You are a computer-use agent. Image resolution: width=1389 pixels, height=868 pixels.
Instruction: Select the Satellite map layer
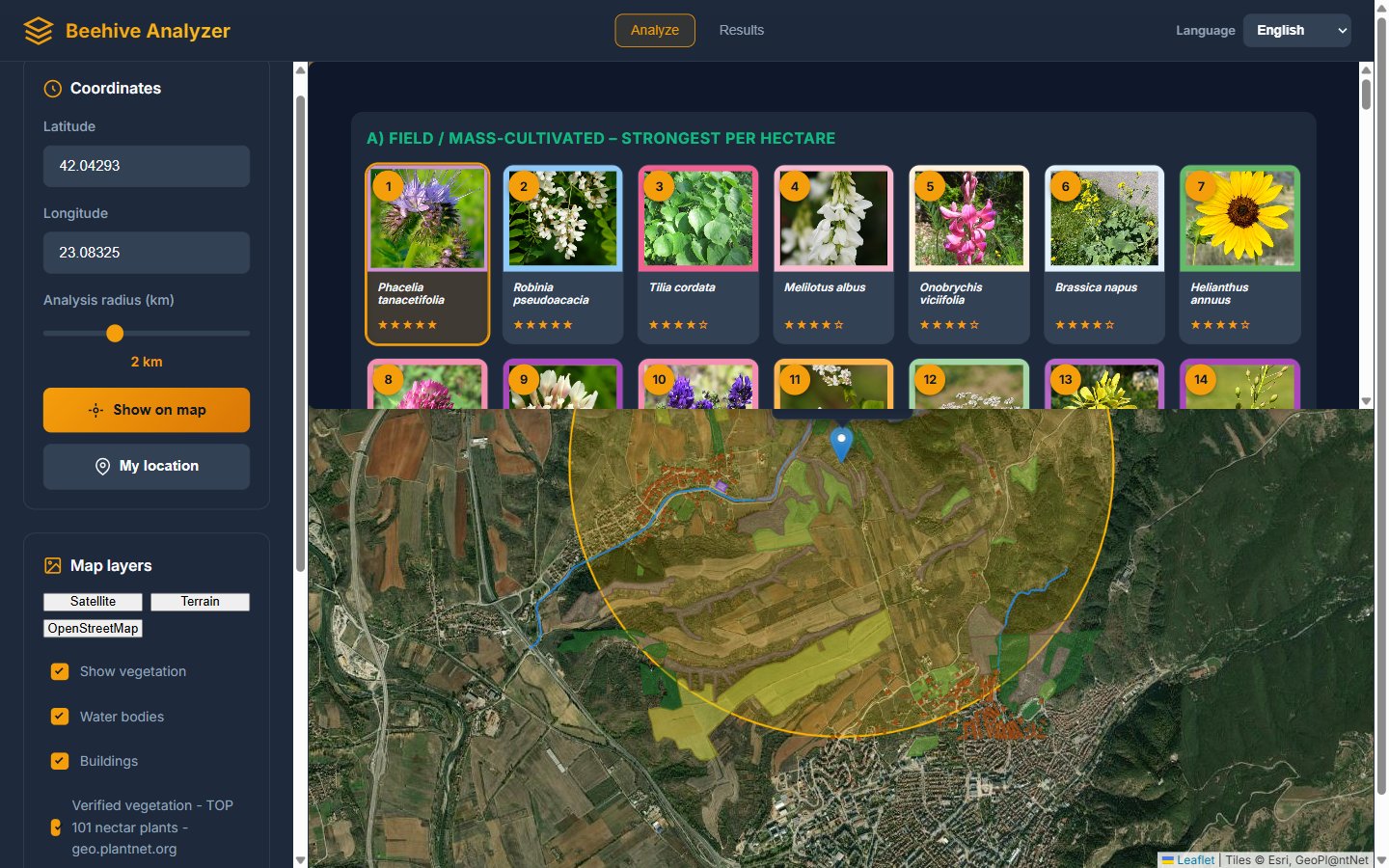click(93, 602)
